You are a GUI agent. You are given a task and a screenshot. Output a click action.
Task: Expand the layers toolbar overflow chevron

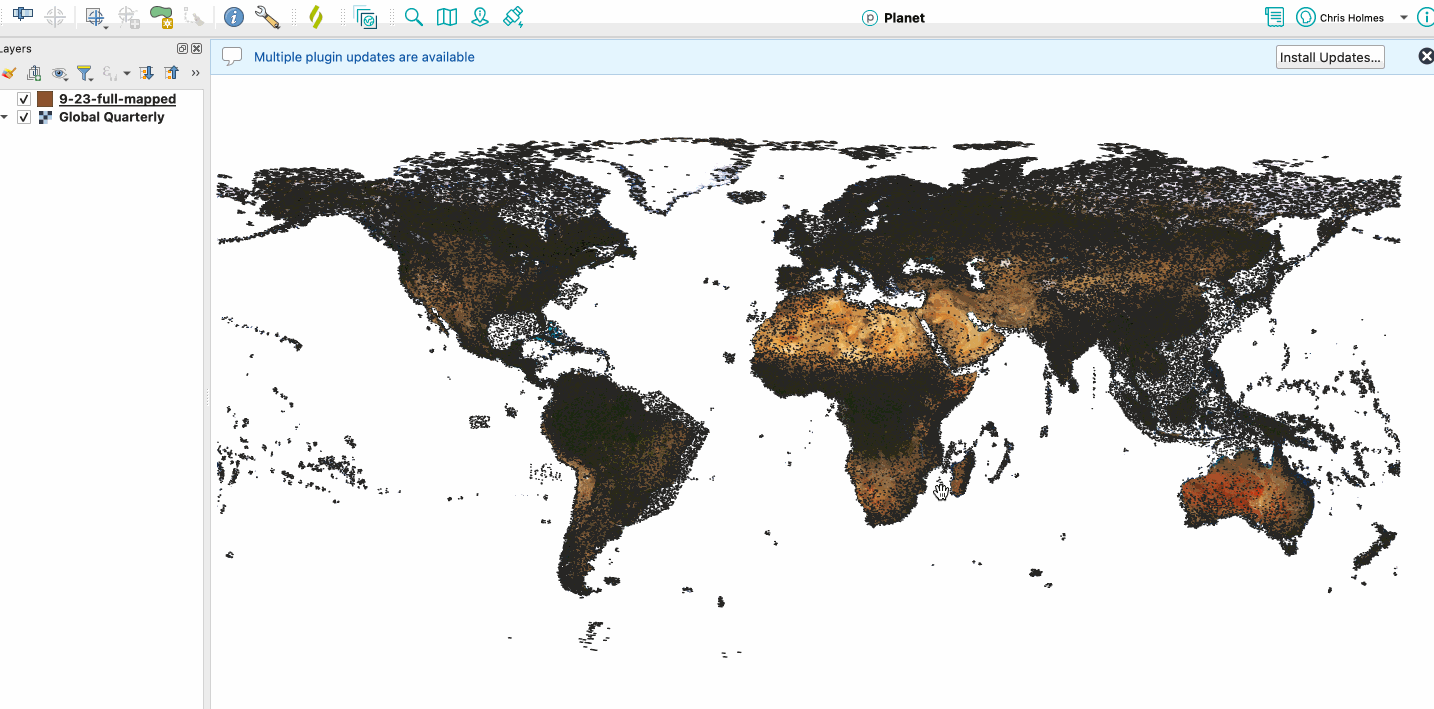[x=195, y=73]
